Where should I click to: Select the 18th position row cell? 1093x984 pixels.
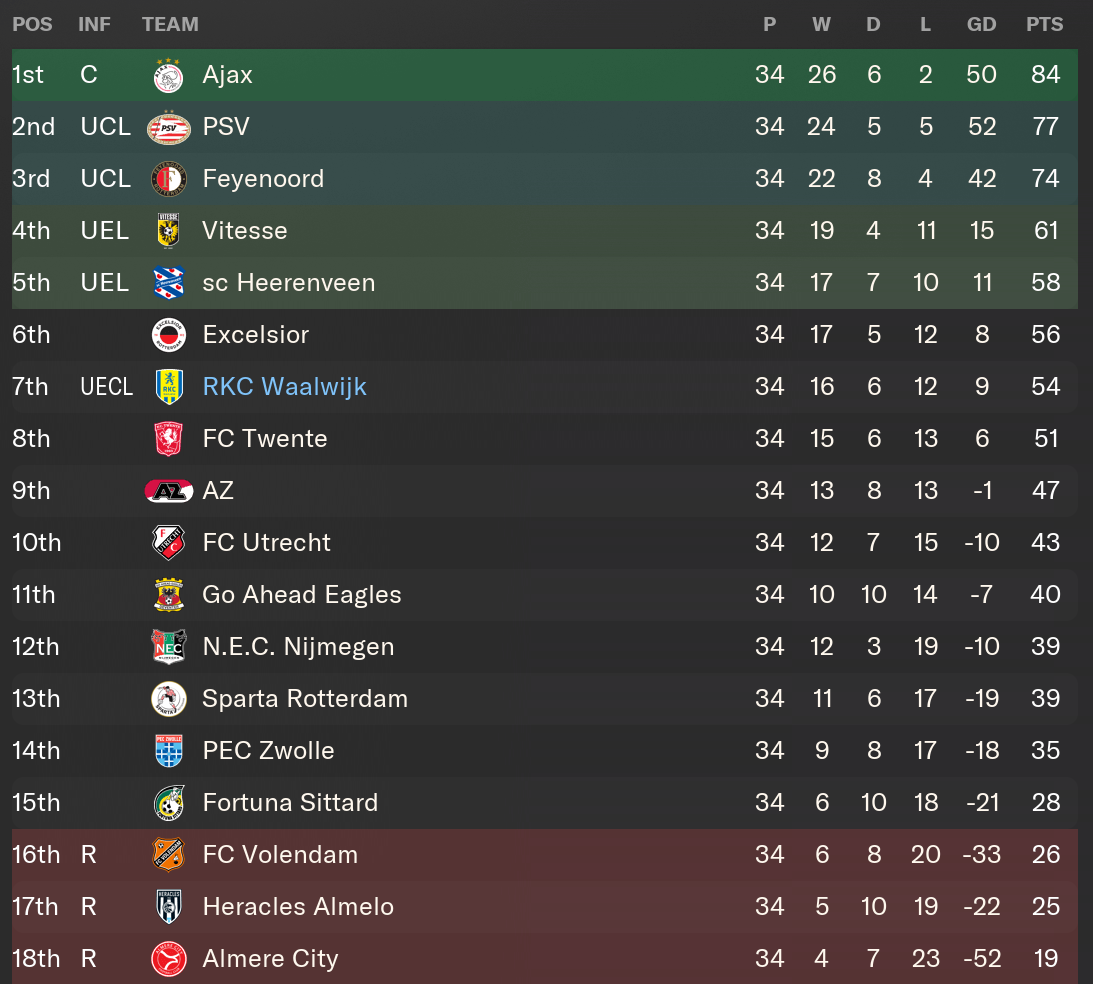pos(35,959)
